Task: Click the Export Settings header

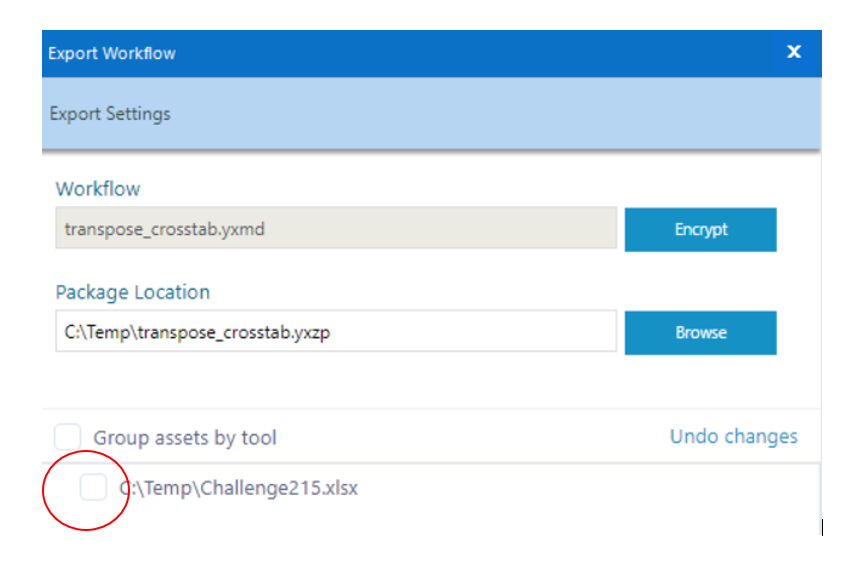Action: pyautogui.click(x=110, y=113)
